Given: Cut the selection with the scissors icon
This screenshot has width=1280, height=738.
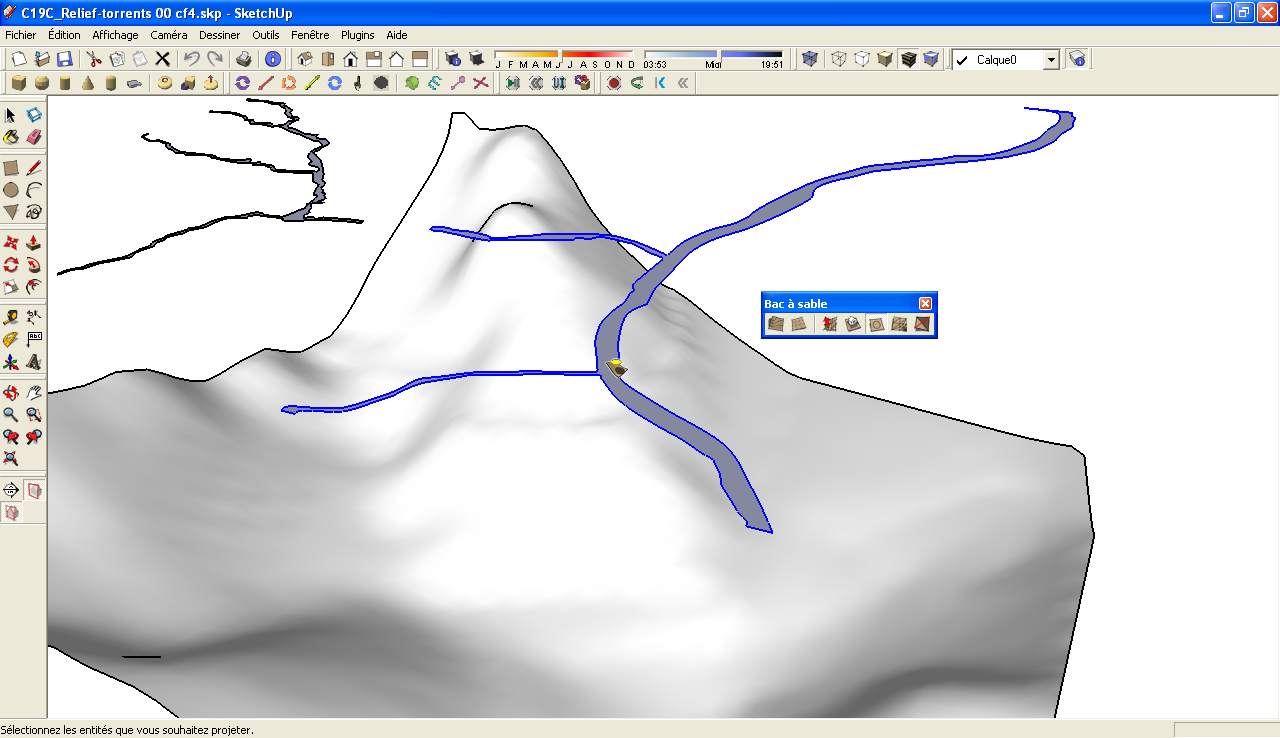Looking at the screenshot, I should (94, 59).
